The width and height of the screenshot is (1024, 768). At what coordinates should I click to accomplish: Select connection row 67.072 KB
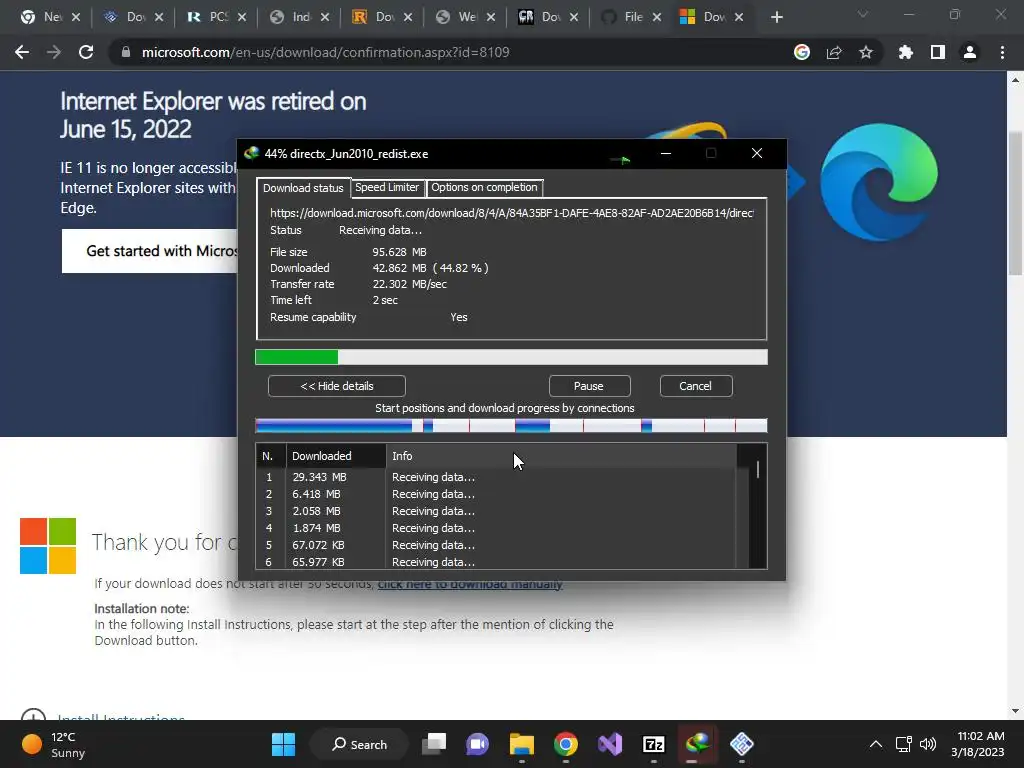click(496, 545)
